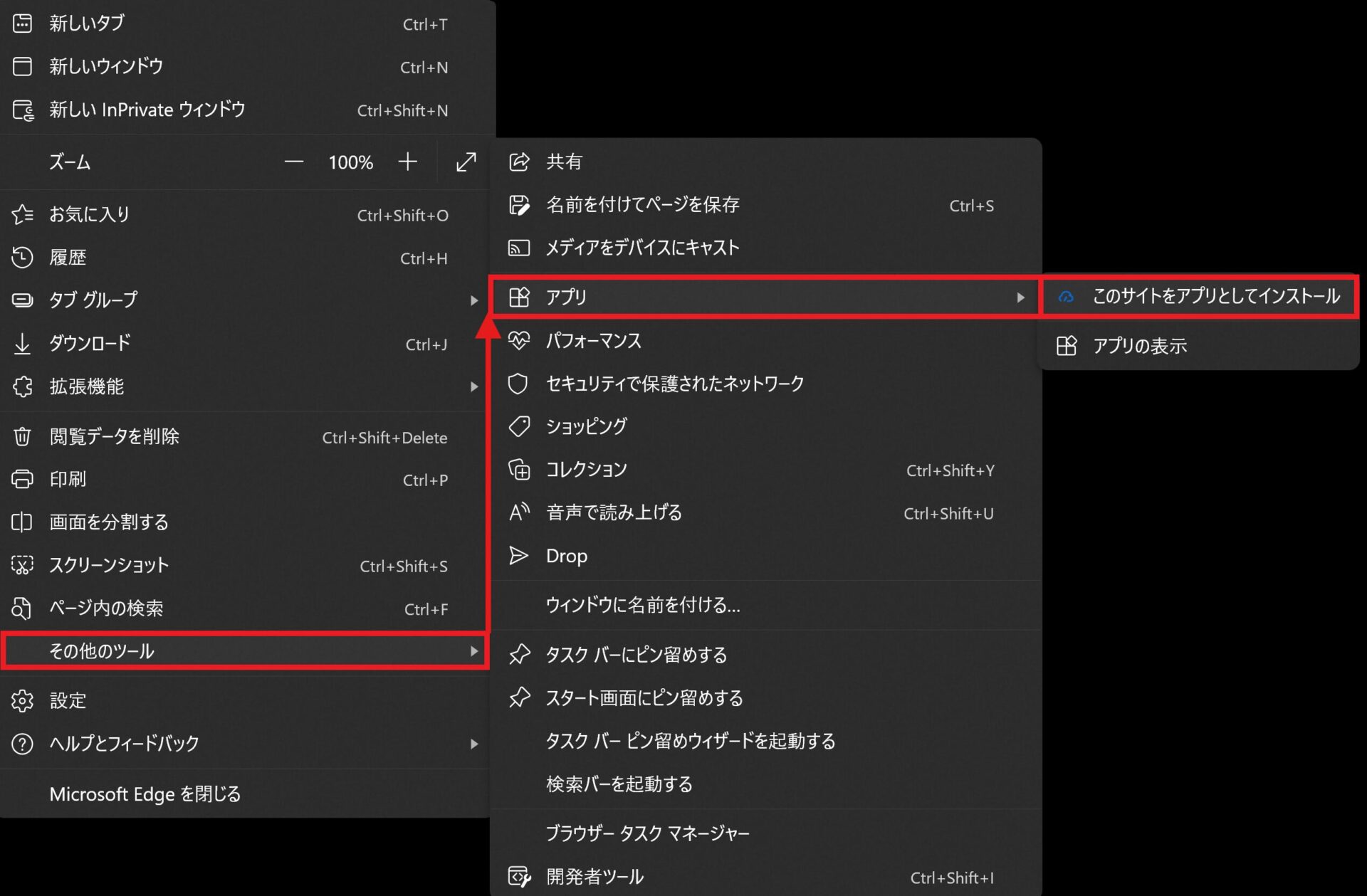Viewport: 1367px width, 896px height.
Task: Choose Microsoft Edge を閉じる
Action: click(145, 794)
